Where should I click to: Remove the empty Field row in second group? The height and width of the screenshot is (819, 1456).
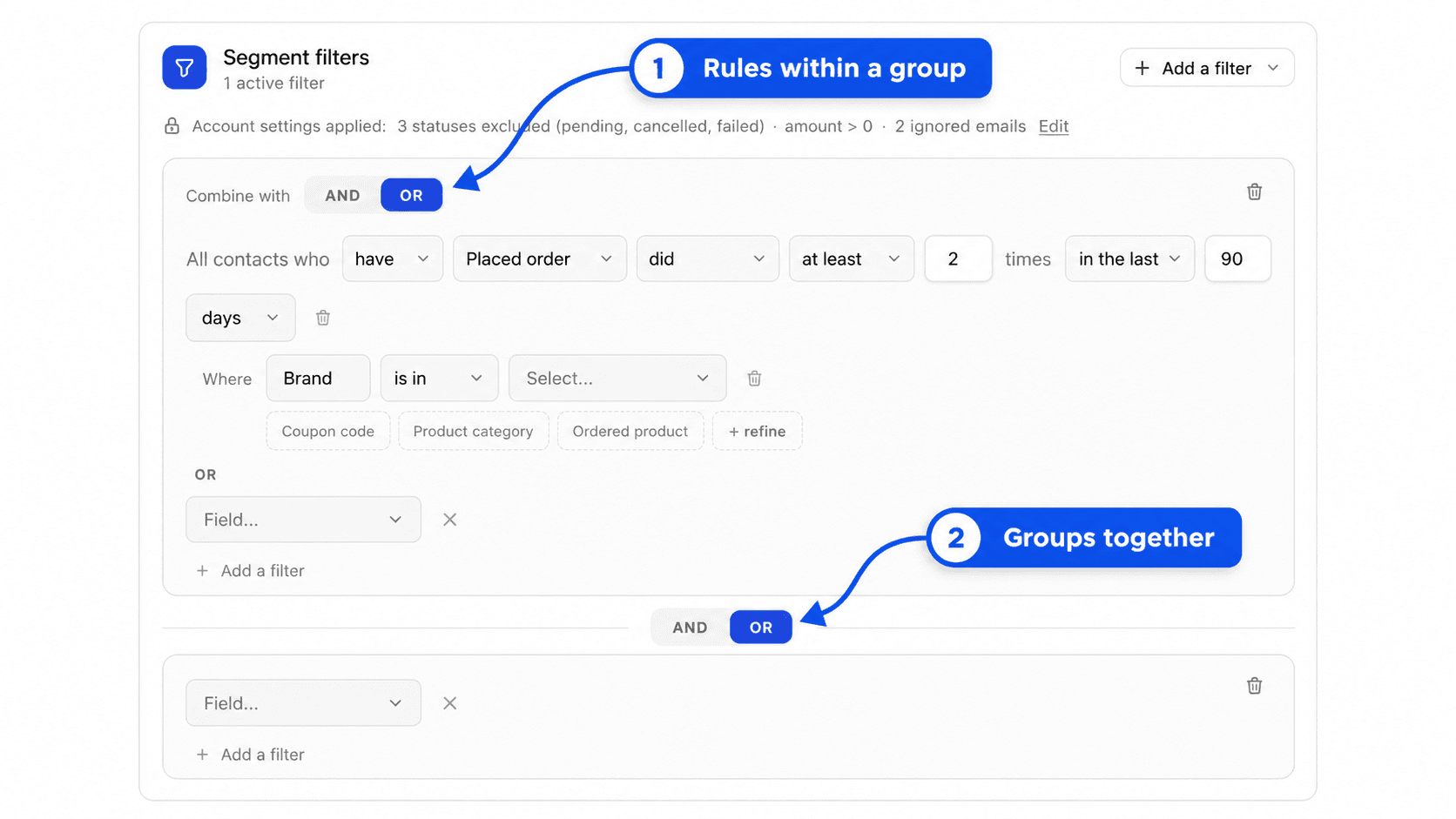click(x=449, y=703)
